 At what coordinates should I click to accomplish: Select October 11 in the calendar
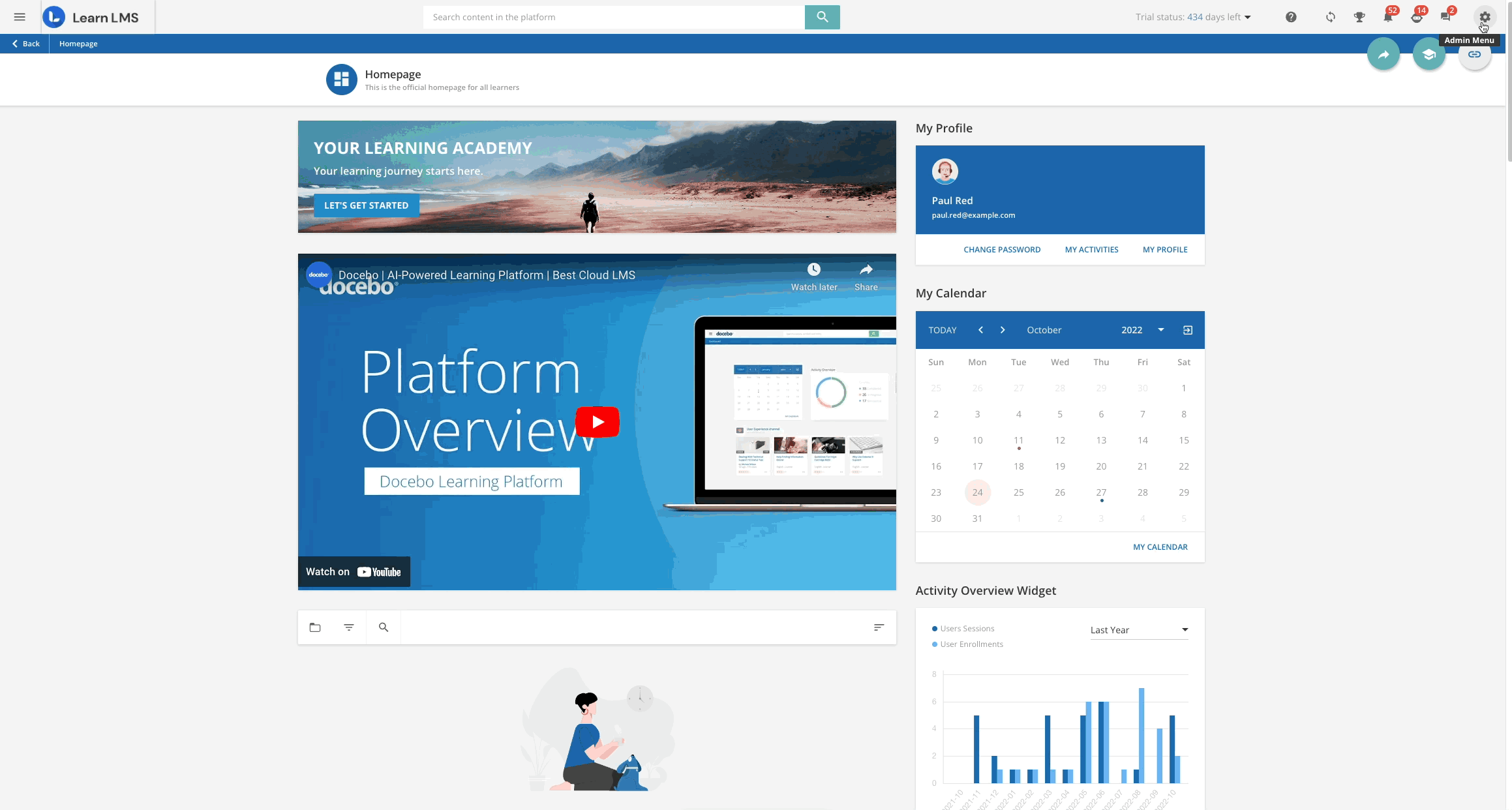[1018, 440]
